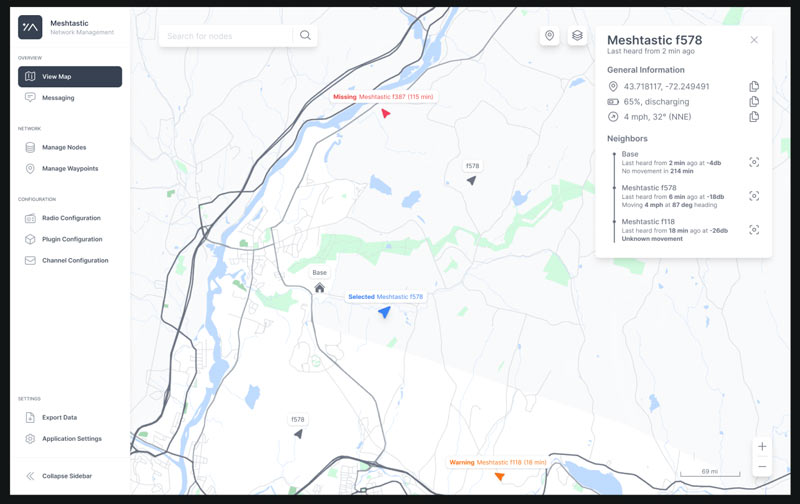Select the missing Meshtastic f387 red marker
This screenshot has height=504, width=800.
click(x=385, y=113)
